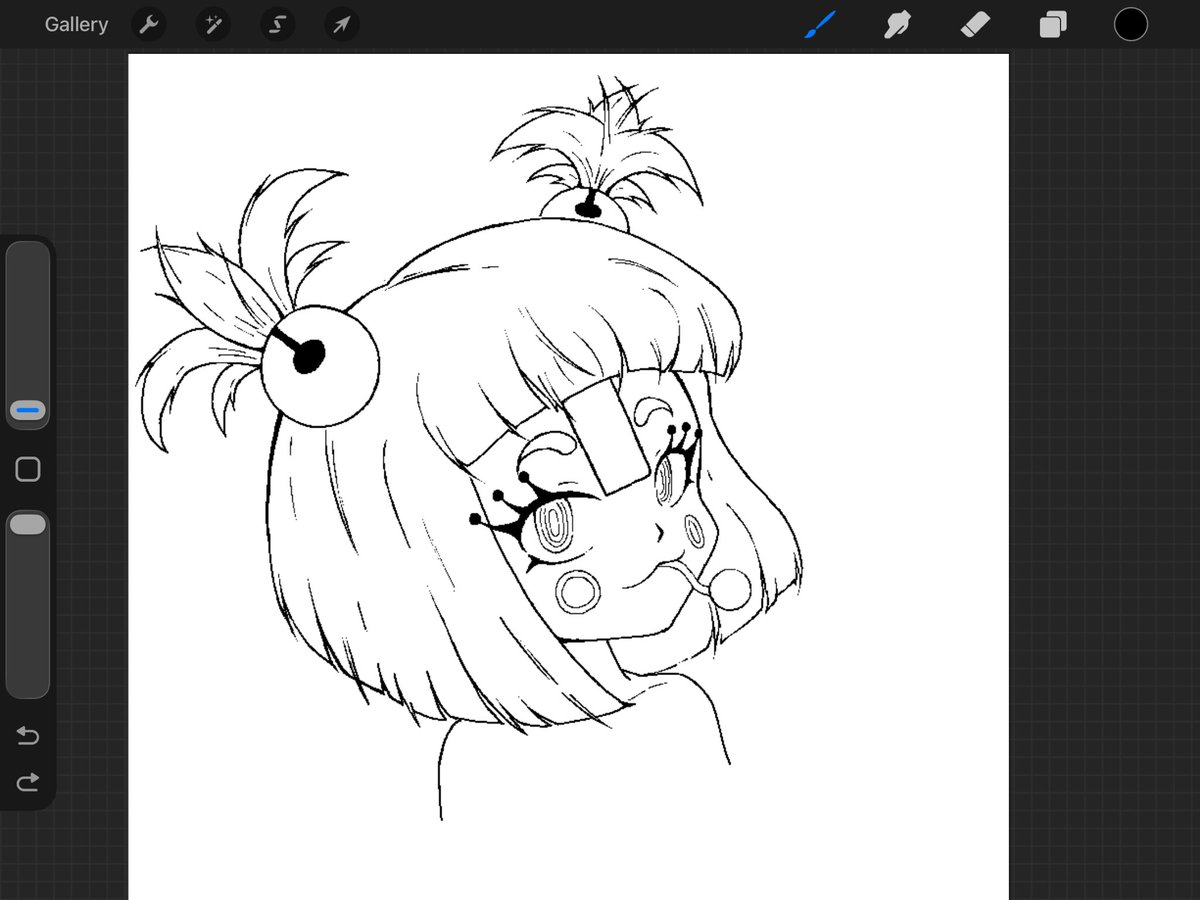Tap the square modify button in sidebar

tap(28, 469)
